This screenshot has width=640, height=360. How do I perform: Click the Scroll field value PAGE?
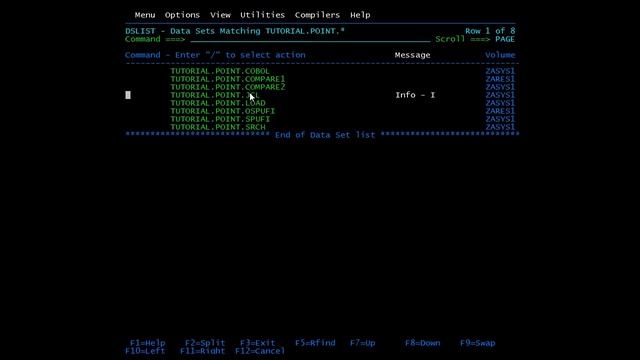tap(505, 39)
